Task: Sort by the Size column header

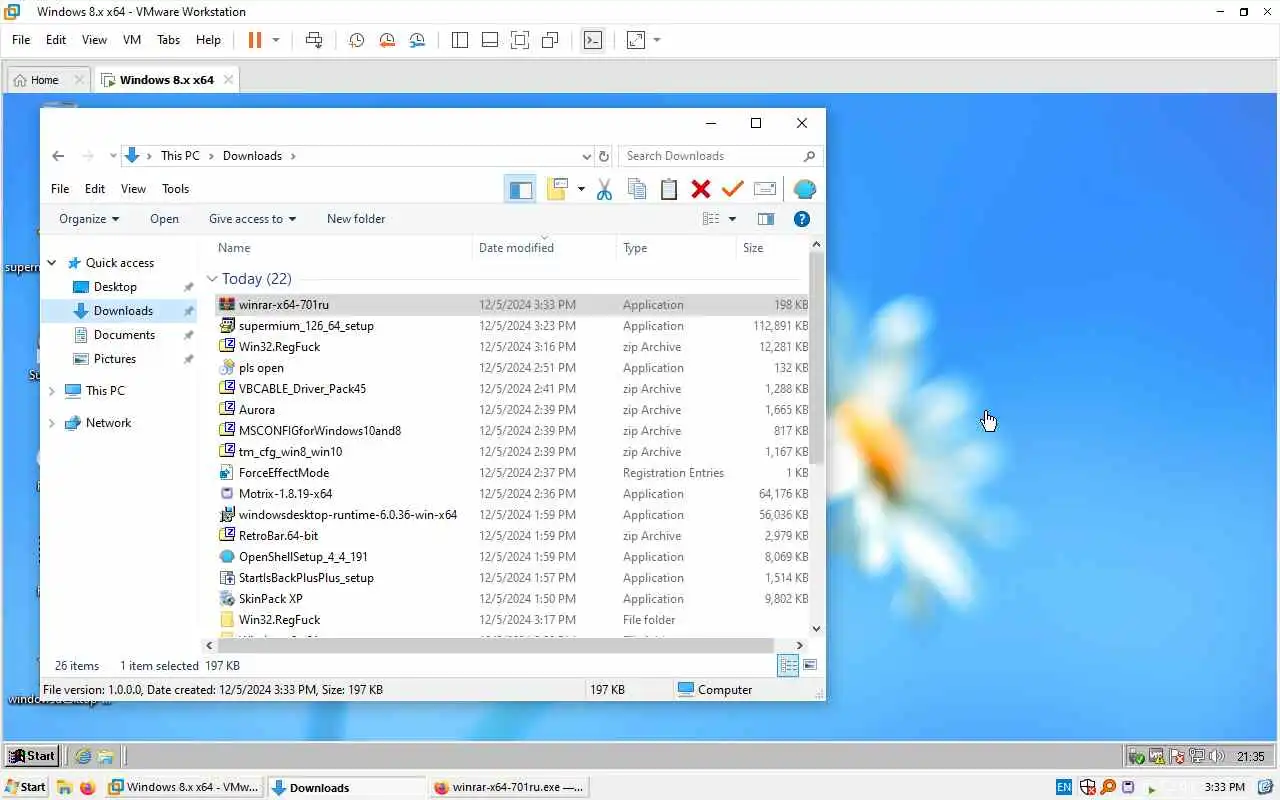Action: click(770, 248)
